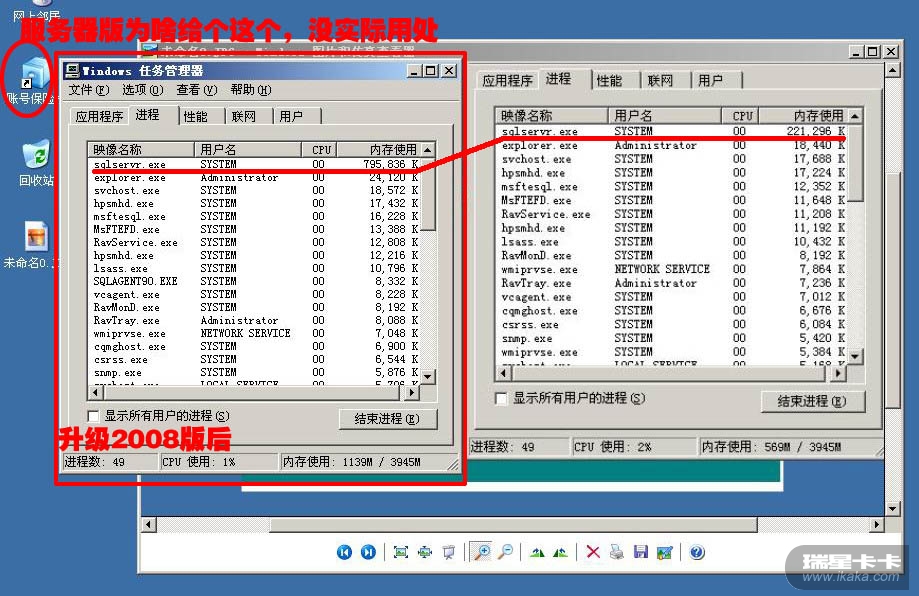Click process list scroll-down arrow, left Task Manager
This screenshot has width=919, height=596.
click(x=428, y=377)
